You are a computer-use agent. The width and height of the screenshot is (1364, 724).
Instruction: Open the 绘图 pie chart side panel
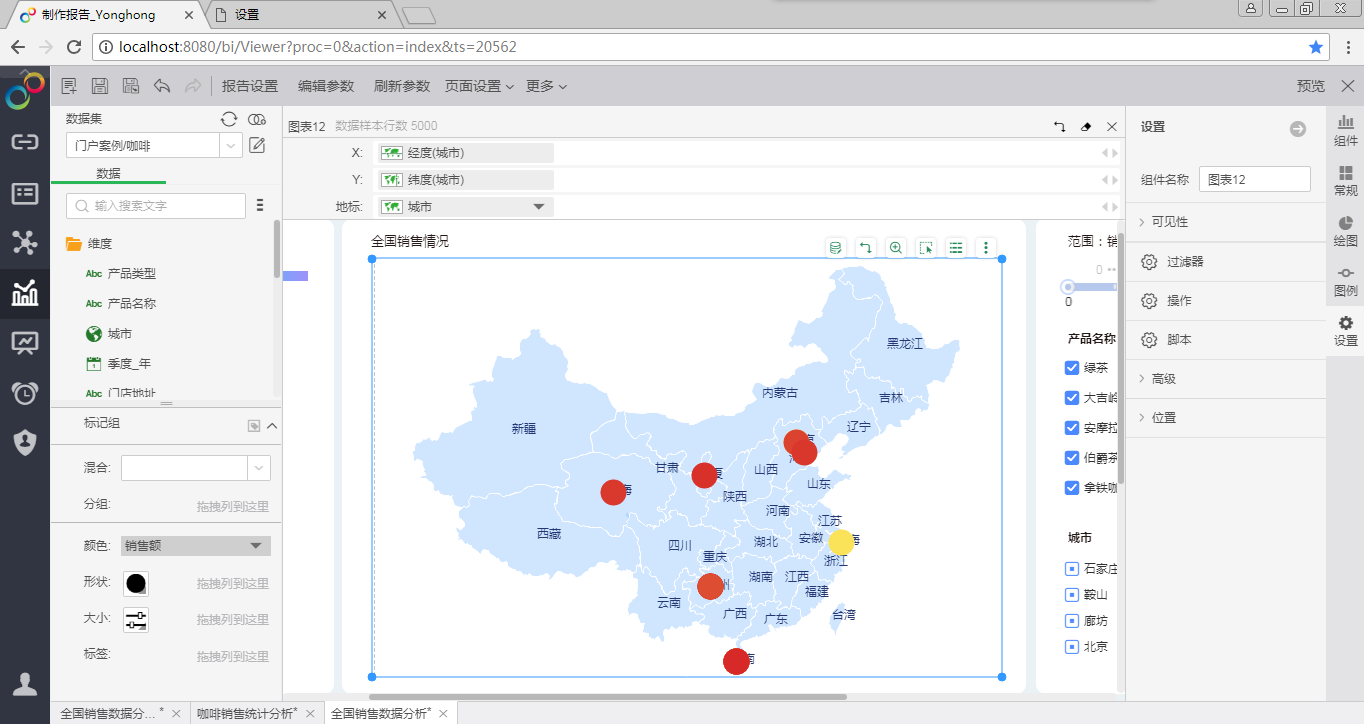1345,230
